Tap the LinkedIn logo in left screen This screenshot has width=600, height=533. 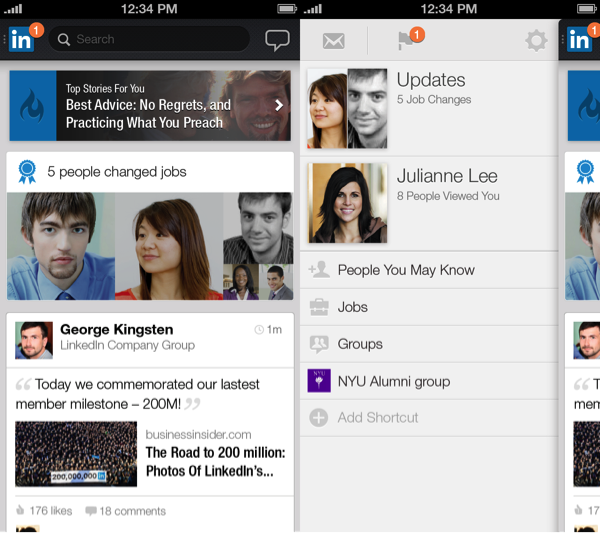tap(21, 39)
